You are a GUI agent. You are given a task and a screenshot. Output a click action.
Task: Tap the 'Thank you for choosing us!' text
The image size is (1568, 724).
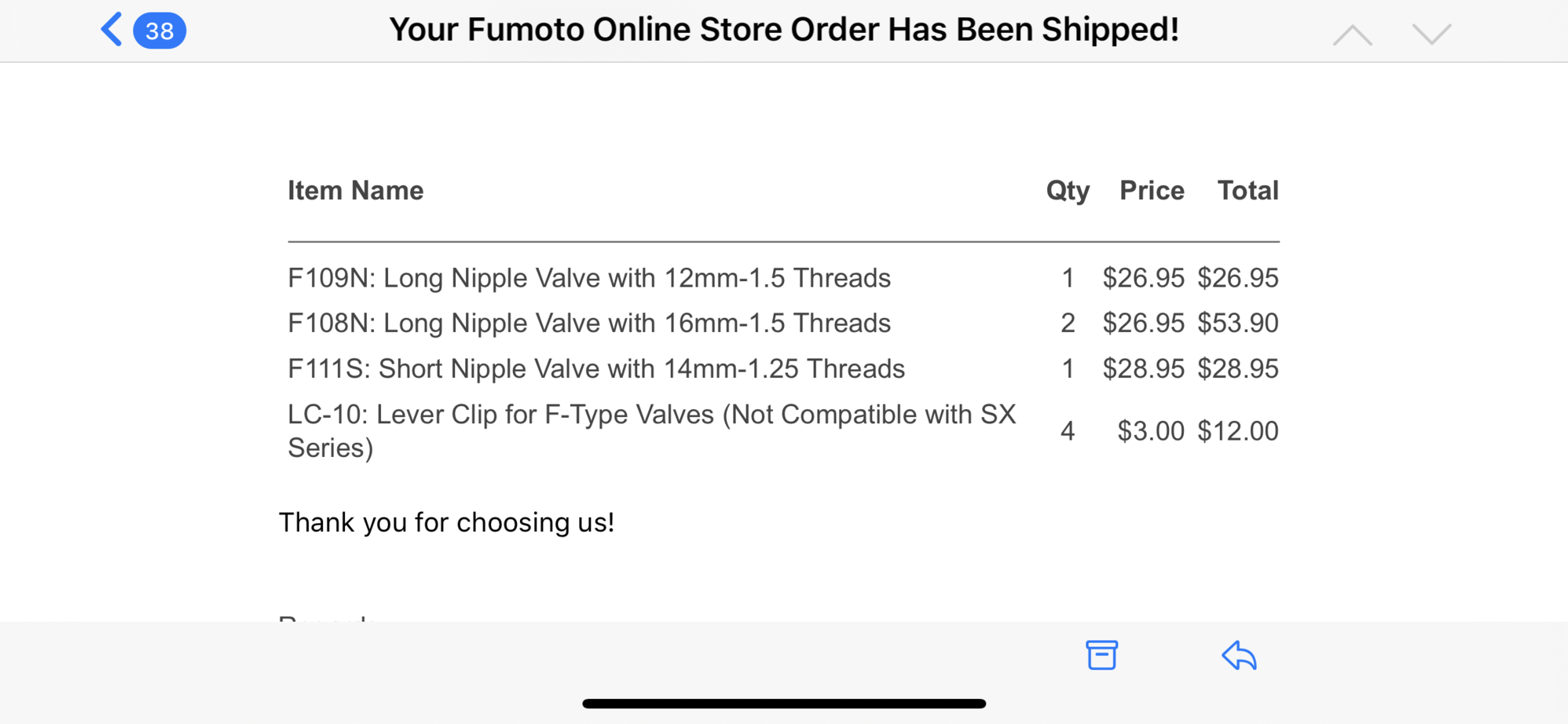[446, 522]
